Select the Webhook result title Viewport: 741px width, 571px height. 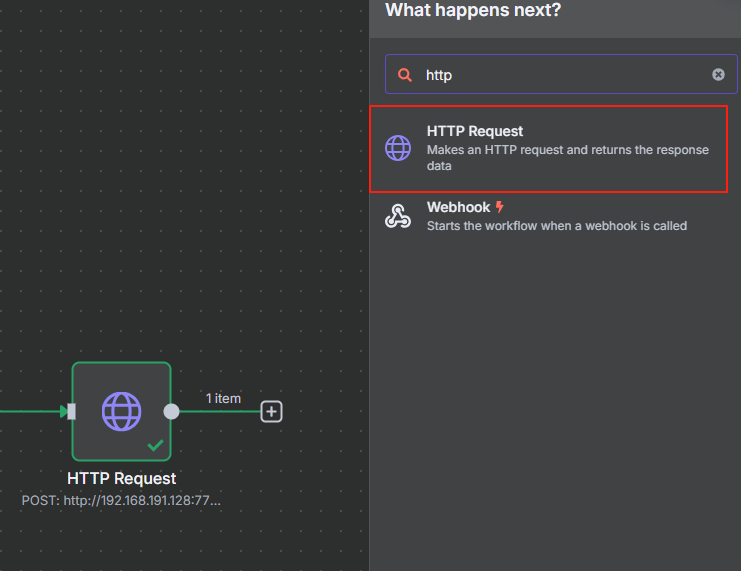pos(458,207)
